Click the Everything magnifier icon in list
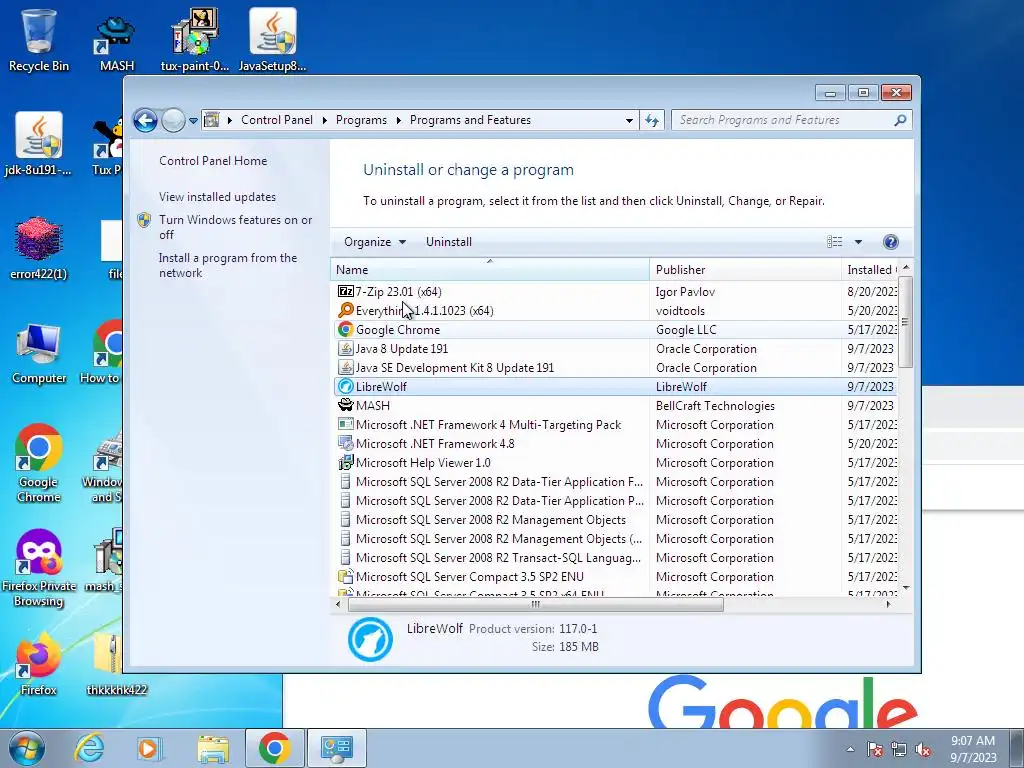Image resolution: width=1024 pixels, height=768 pixels. (345, 310)
